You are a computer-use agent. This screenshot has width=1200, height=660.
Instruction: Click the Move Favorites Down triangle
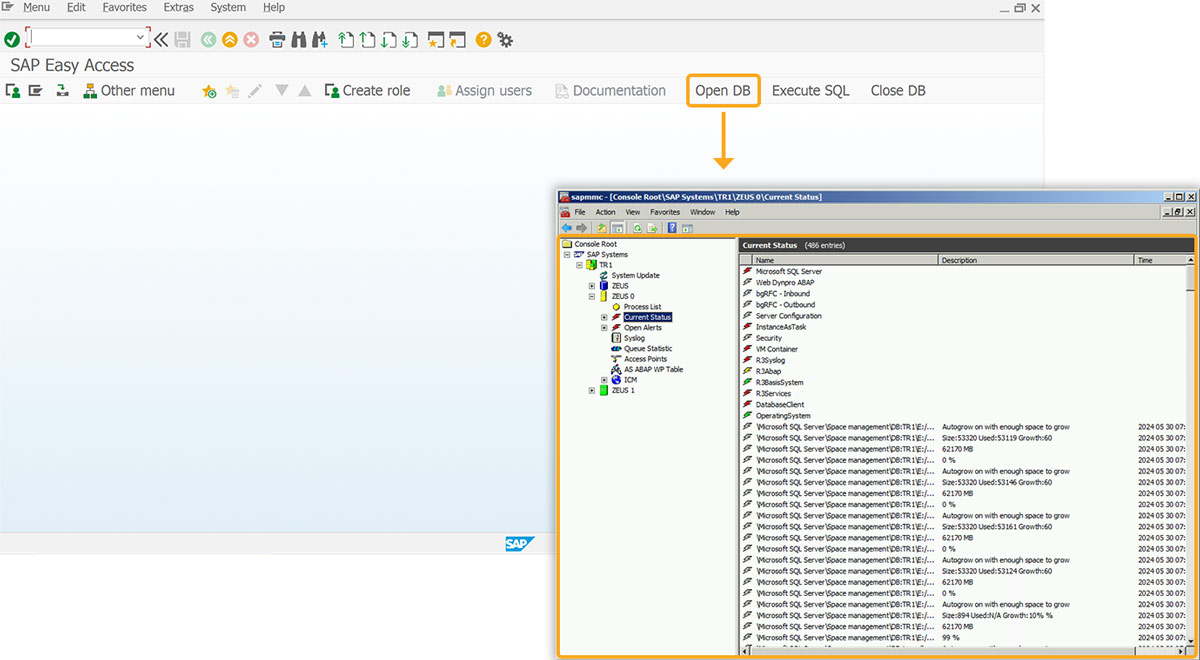281,91
